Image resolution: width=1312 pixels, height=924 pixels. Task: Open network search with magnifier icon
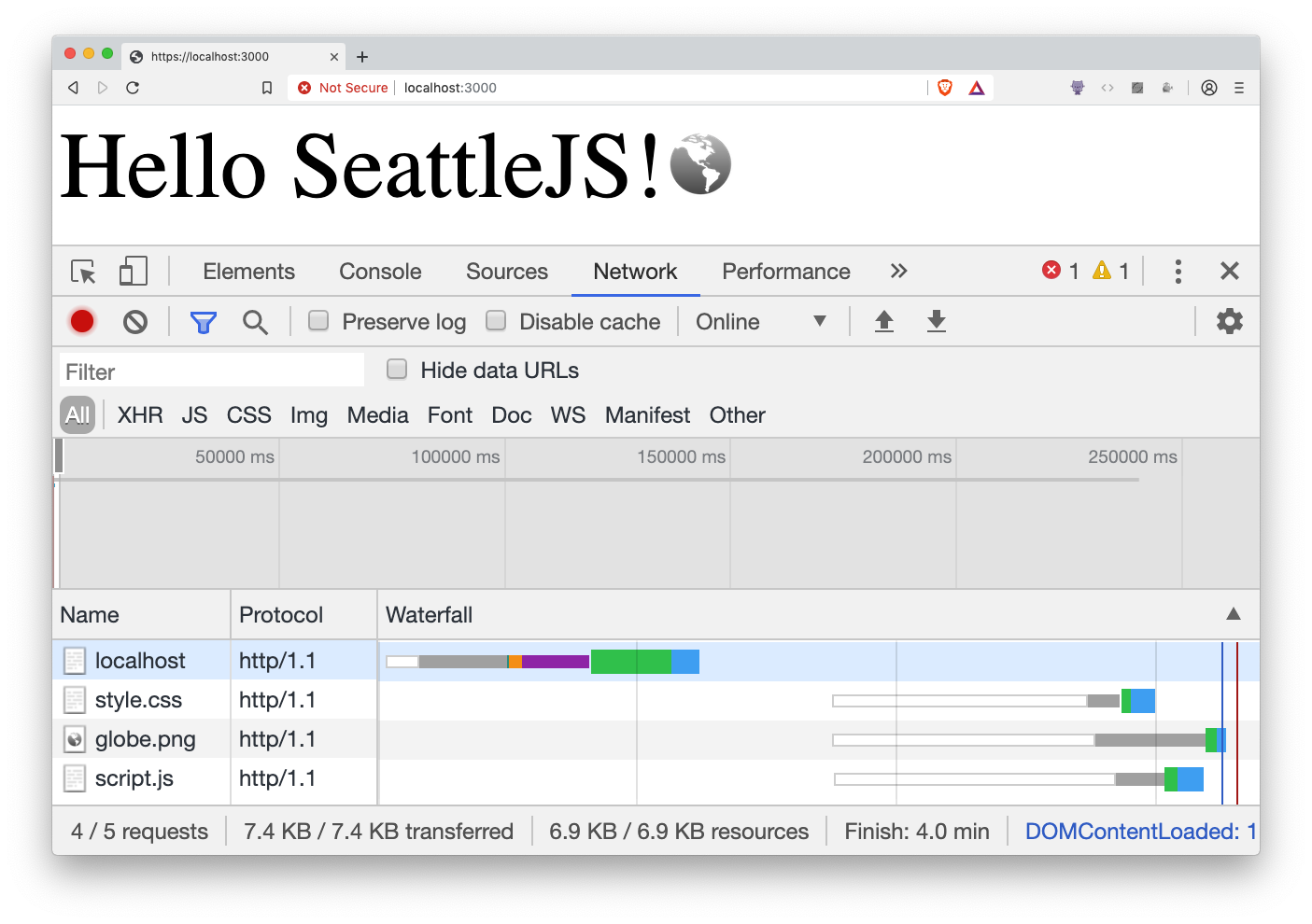[x=255, y=322]
